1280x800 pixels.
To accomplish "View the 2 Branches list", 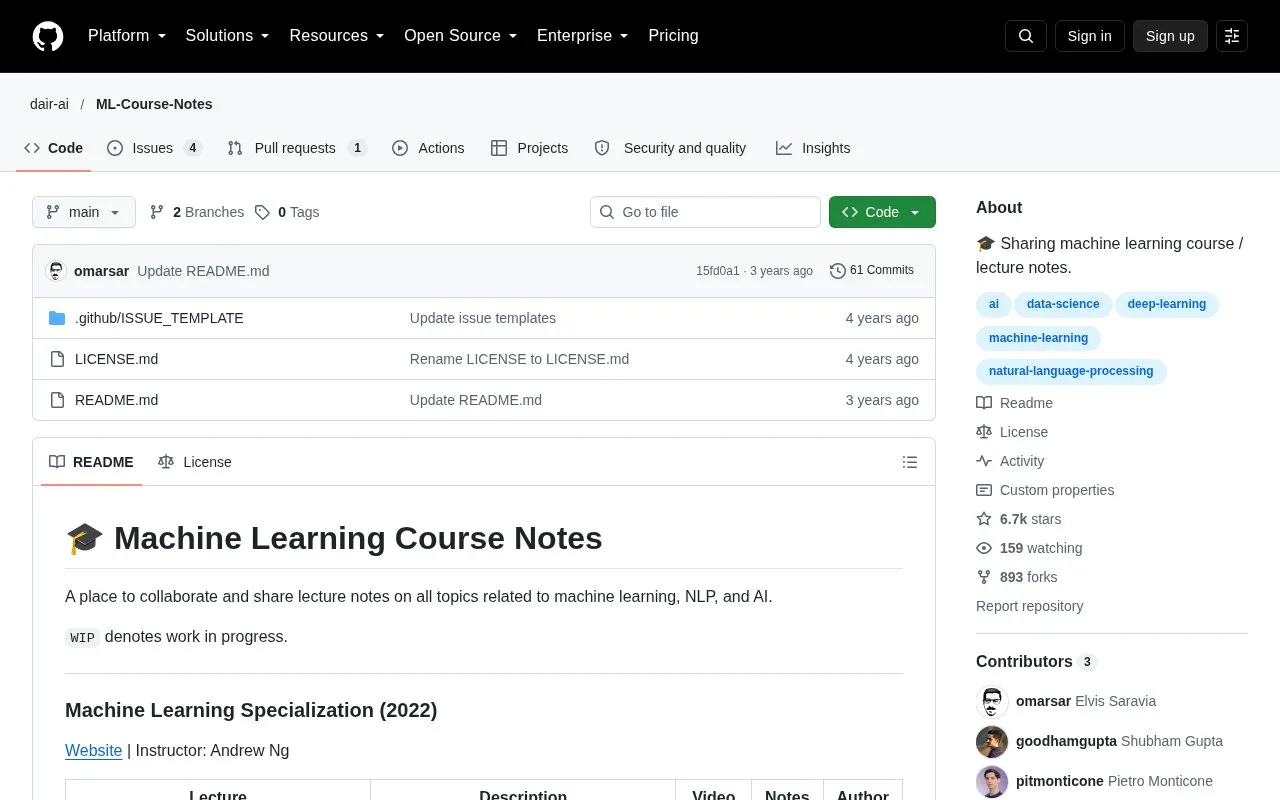I will (x=197, y=212).
